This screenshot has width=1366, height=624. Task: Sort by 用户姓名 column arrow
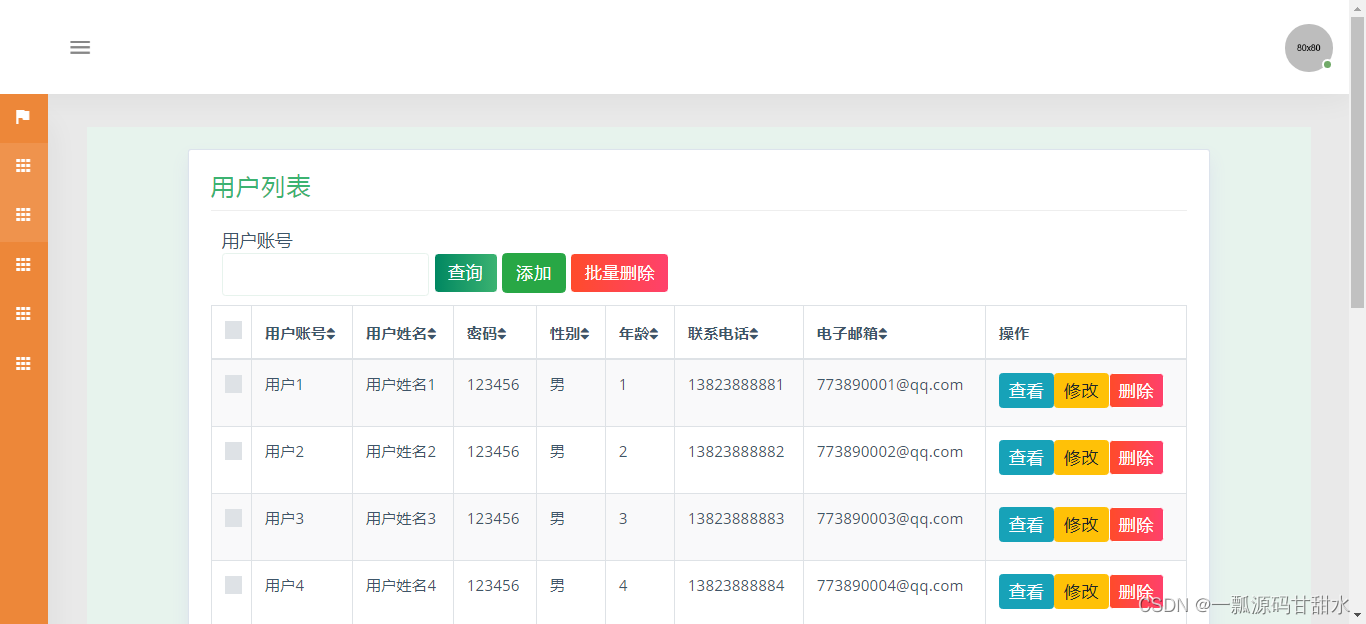click(432, 334)
